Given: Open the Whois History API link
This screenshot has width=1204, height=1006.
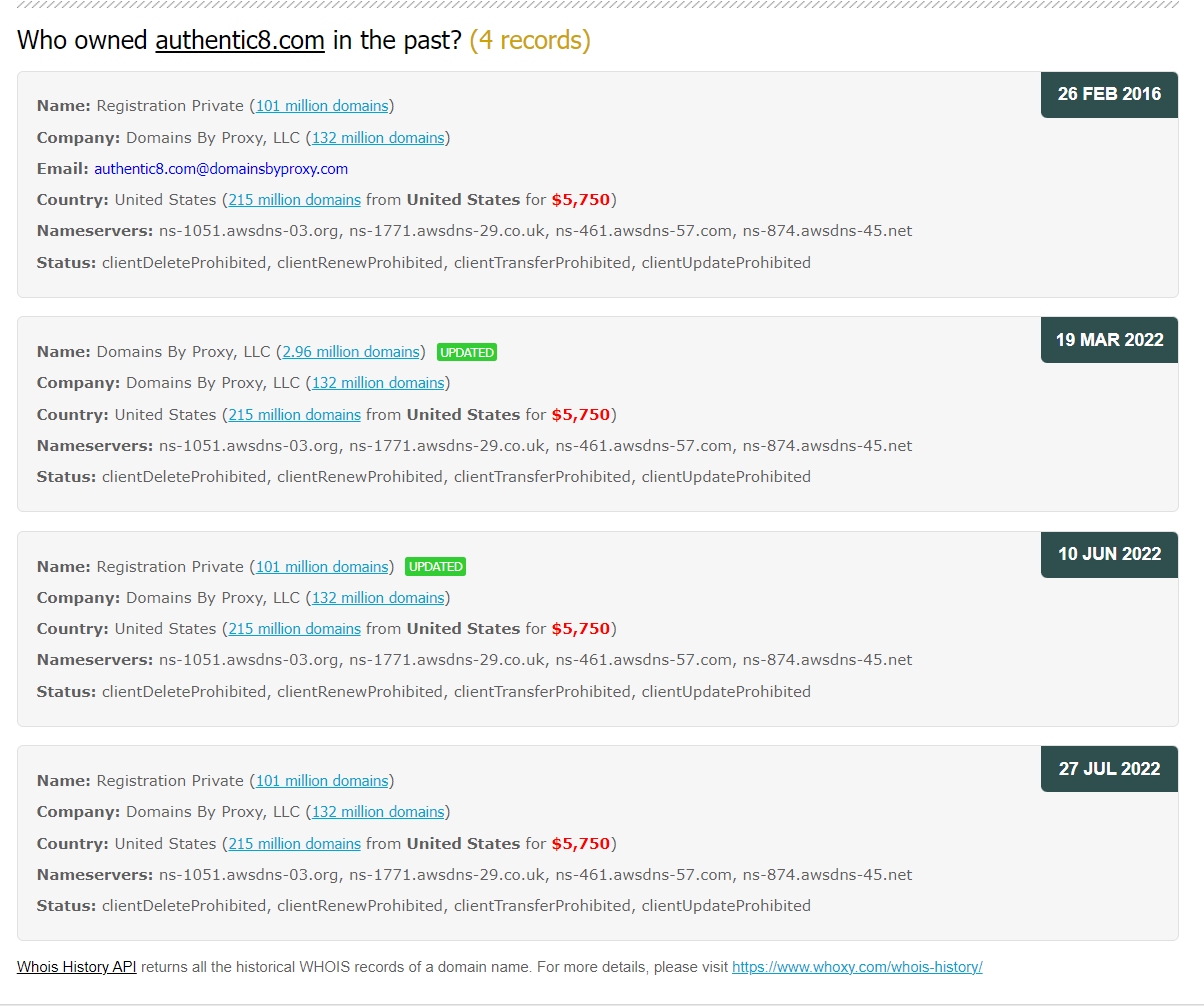Looking at the screenshot, I should (76, 967).
